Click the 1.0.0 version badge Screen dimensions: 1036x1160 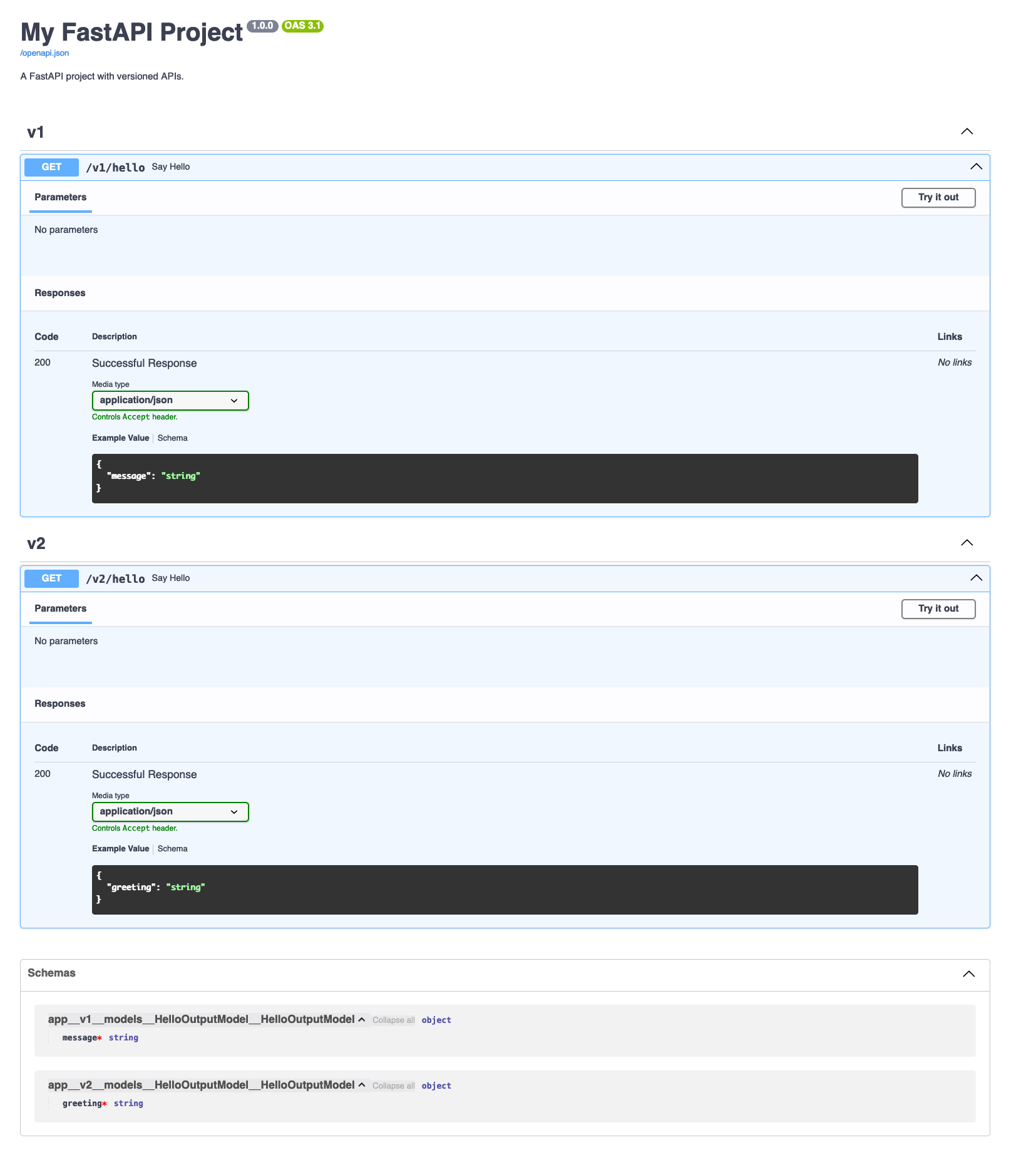(x=262, y=26)
